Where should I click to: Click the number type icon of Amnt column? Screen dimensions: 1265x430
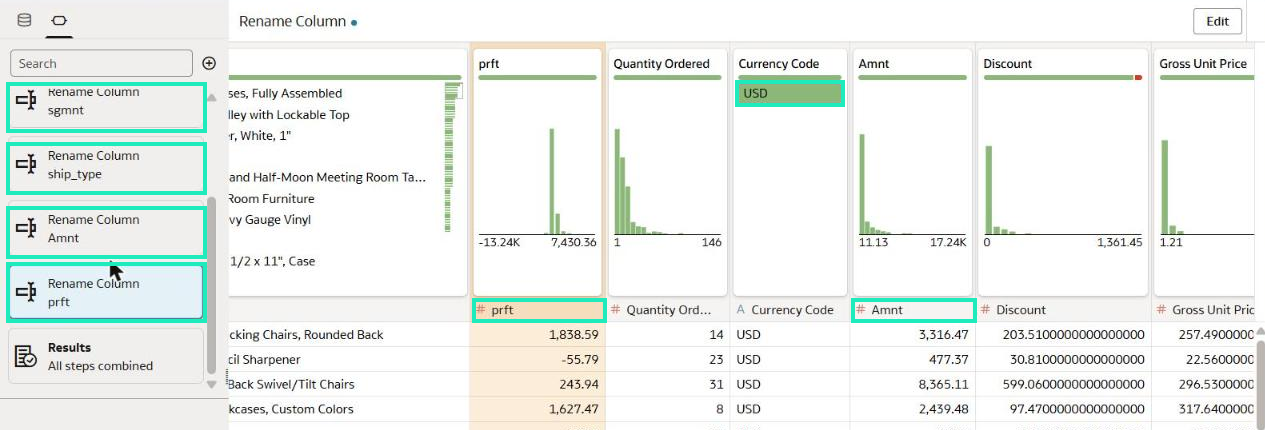coord(861,310)
